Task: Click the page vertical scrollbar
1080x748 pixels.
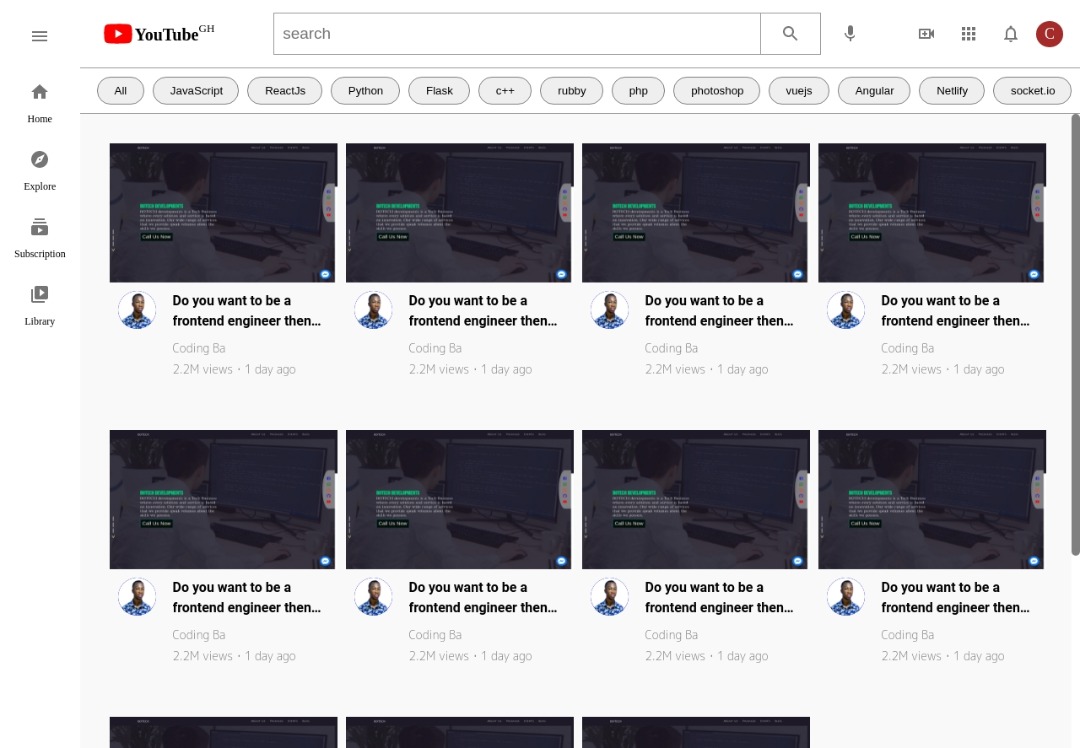Action: (1075, 335)
